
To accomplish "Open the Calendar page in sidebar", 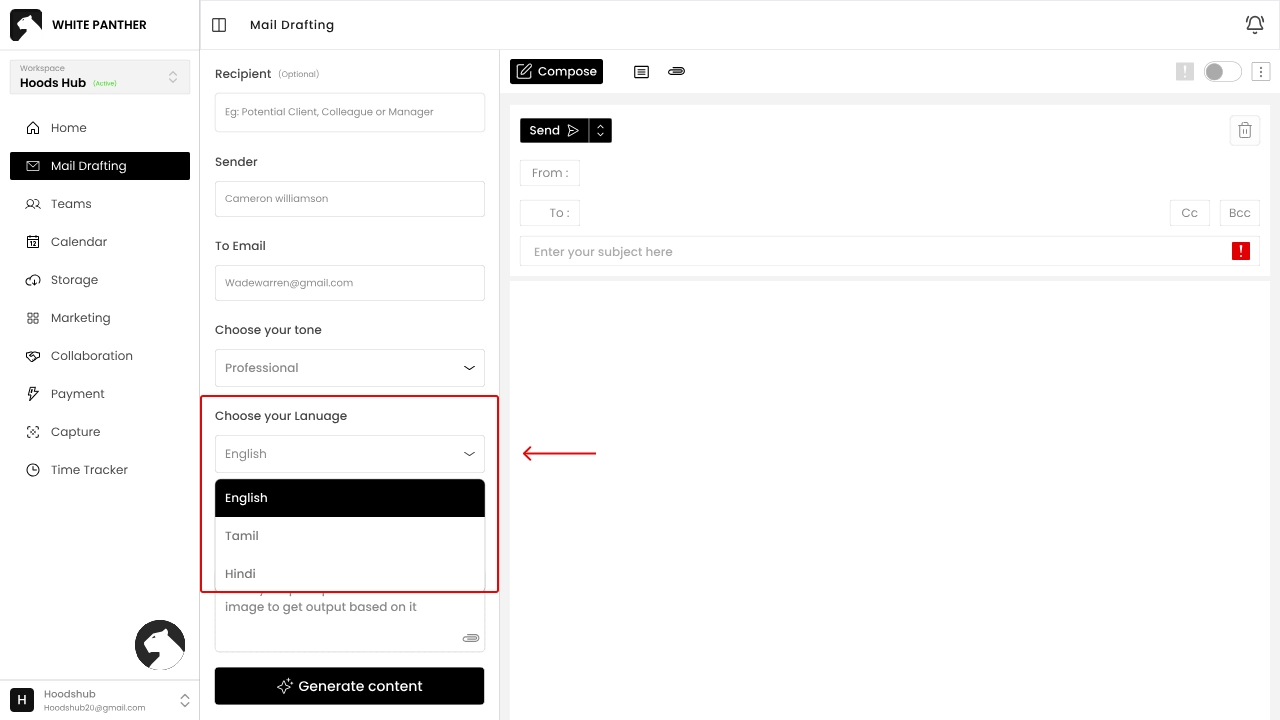I will 79,242.
